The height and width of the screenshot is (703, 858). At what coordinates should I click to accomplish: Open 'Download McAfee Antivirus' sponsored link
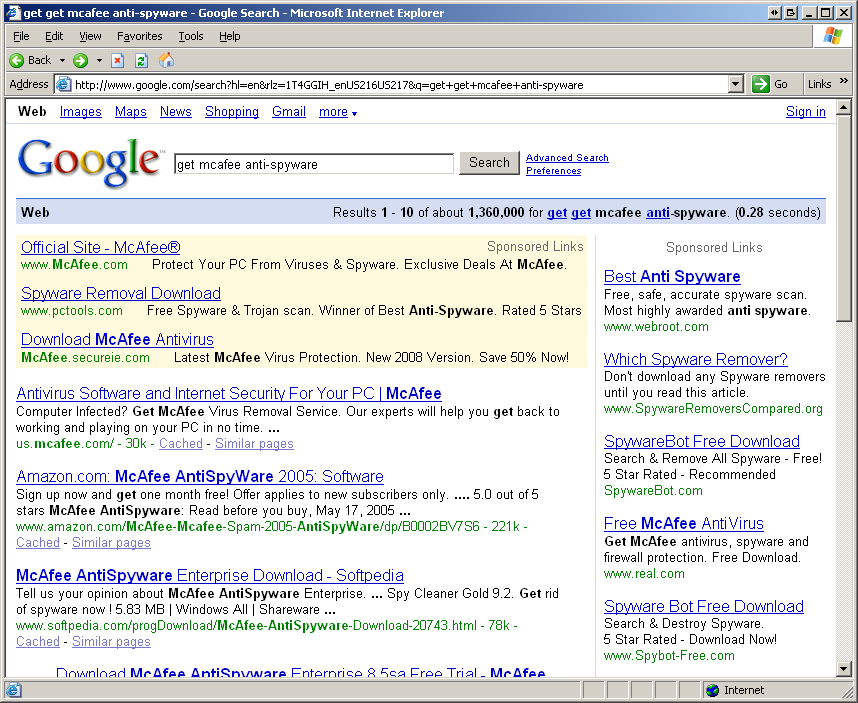[117, 339]
